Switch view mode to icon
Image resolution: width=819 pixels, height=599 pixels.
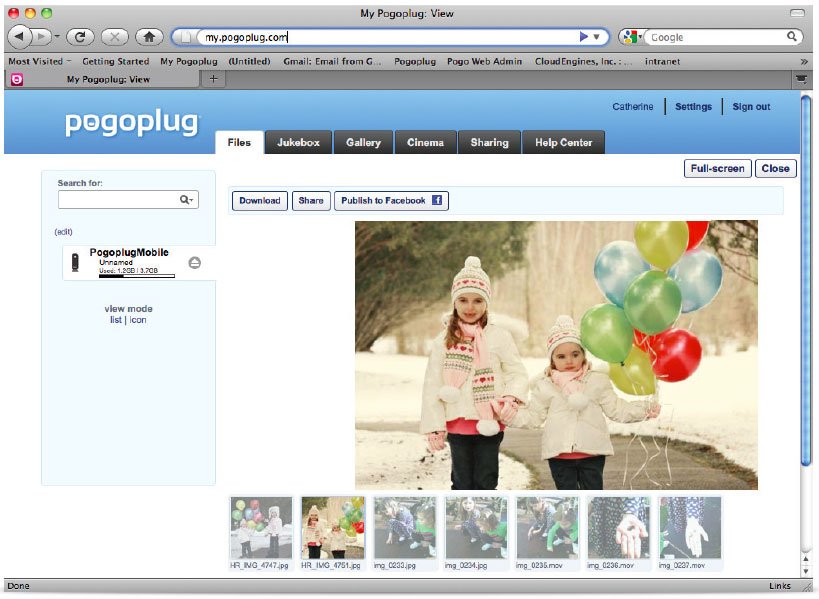138,320
